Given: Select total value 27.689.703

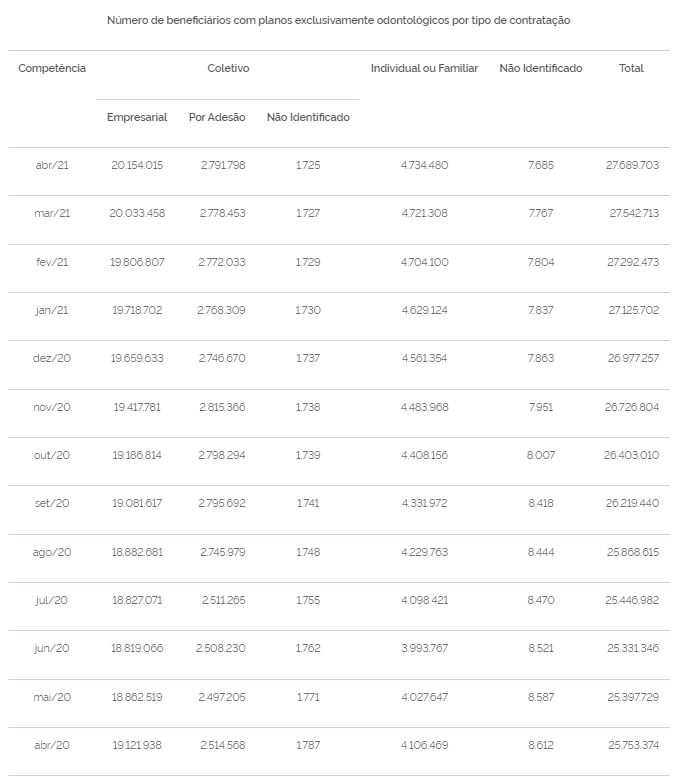Looking at the screenshot, I should [x=632, y=166].
